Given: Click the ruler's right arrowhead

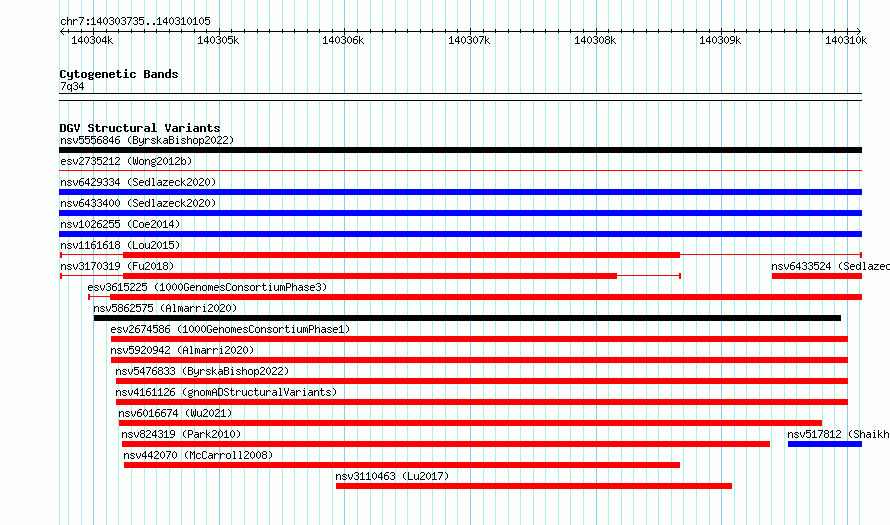Looking at the screenshot, I should coord(859,32).
